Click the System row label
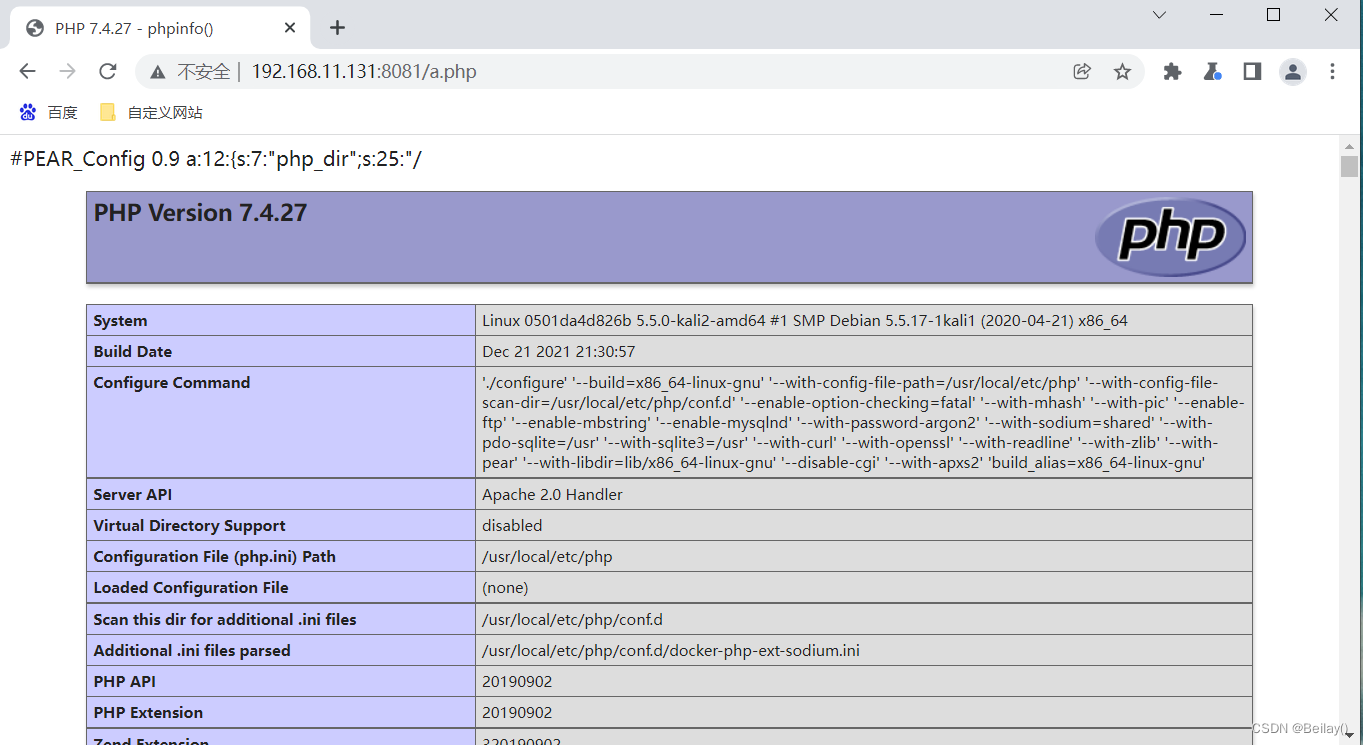This screenshot has width=1363, height=745. 120,321
